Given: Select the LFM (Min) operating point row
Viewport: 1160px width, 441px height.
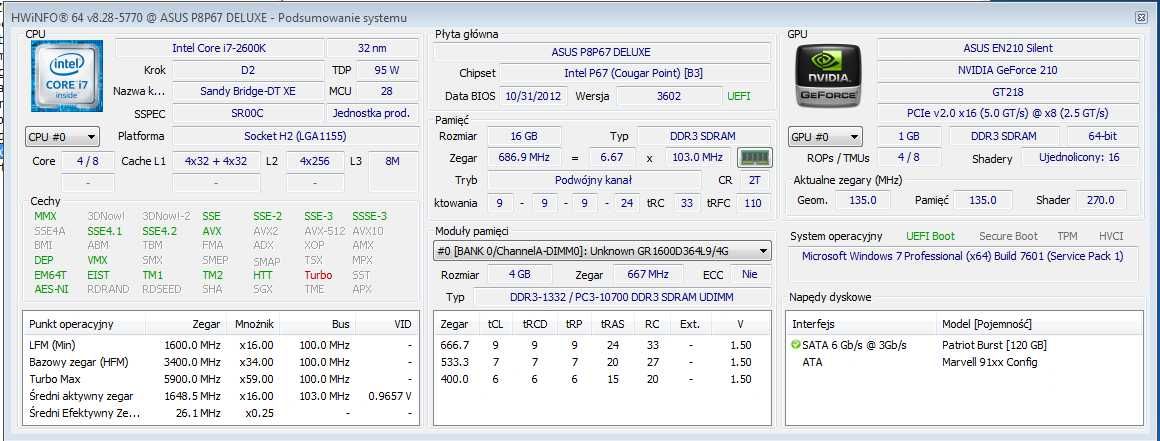Looking at the screenshot, I should [x=220, y=345].
